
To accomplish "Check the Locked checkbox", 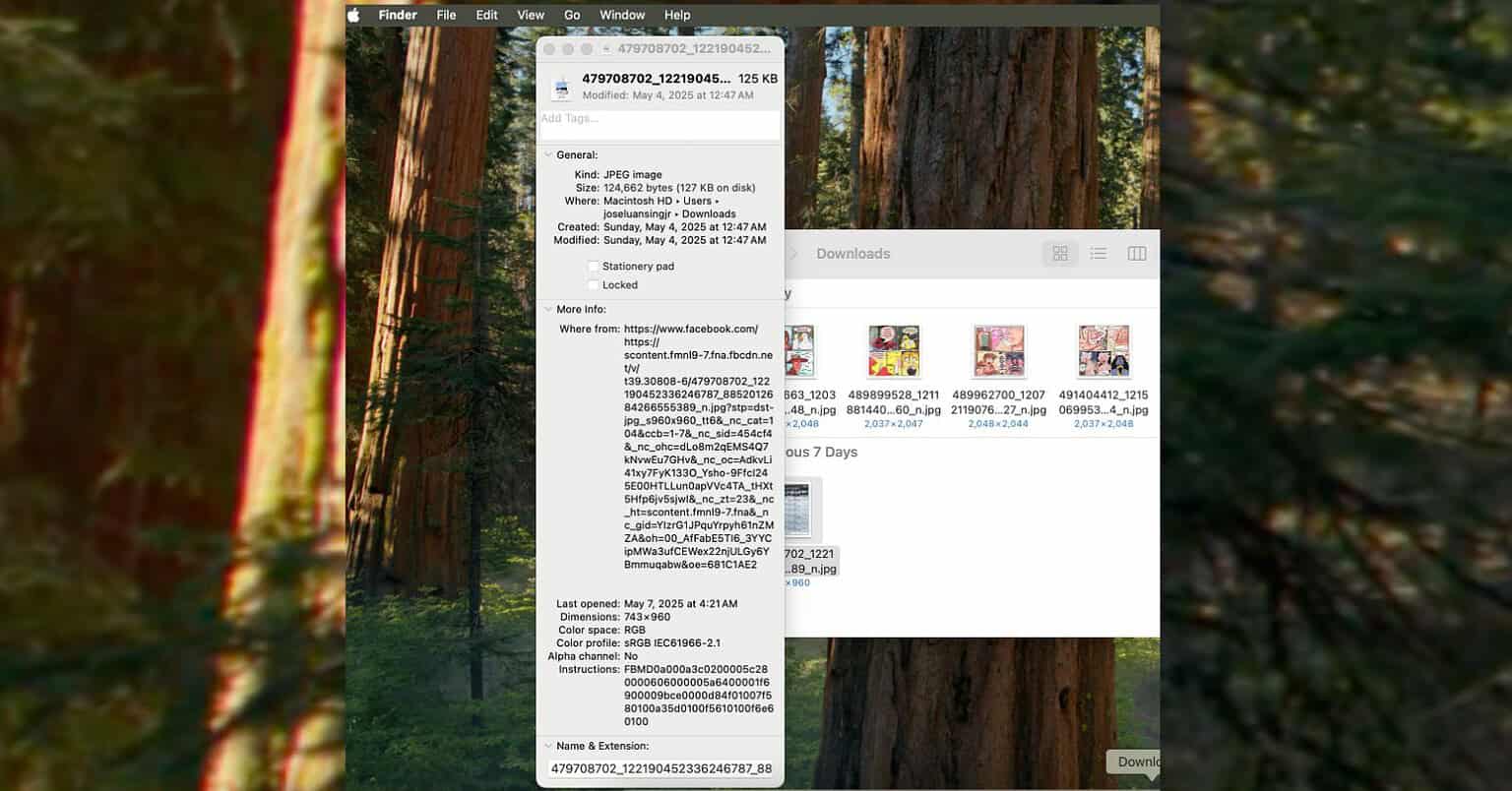I will pyautogui.click(x=594, y=284).
